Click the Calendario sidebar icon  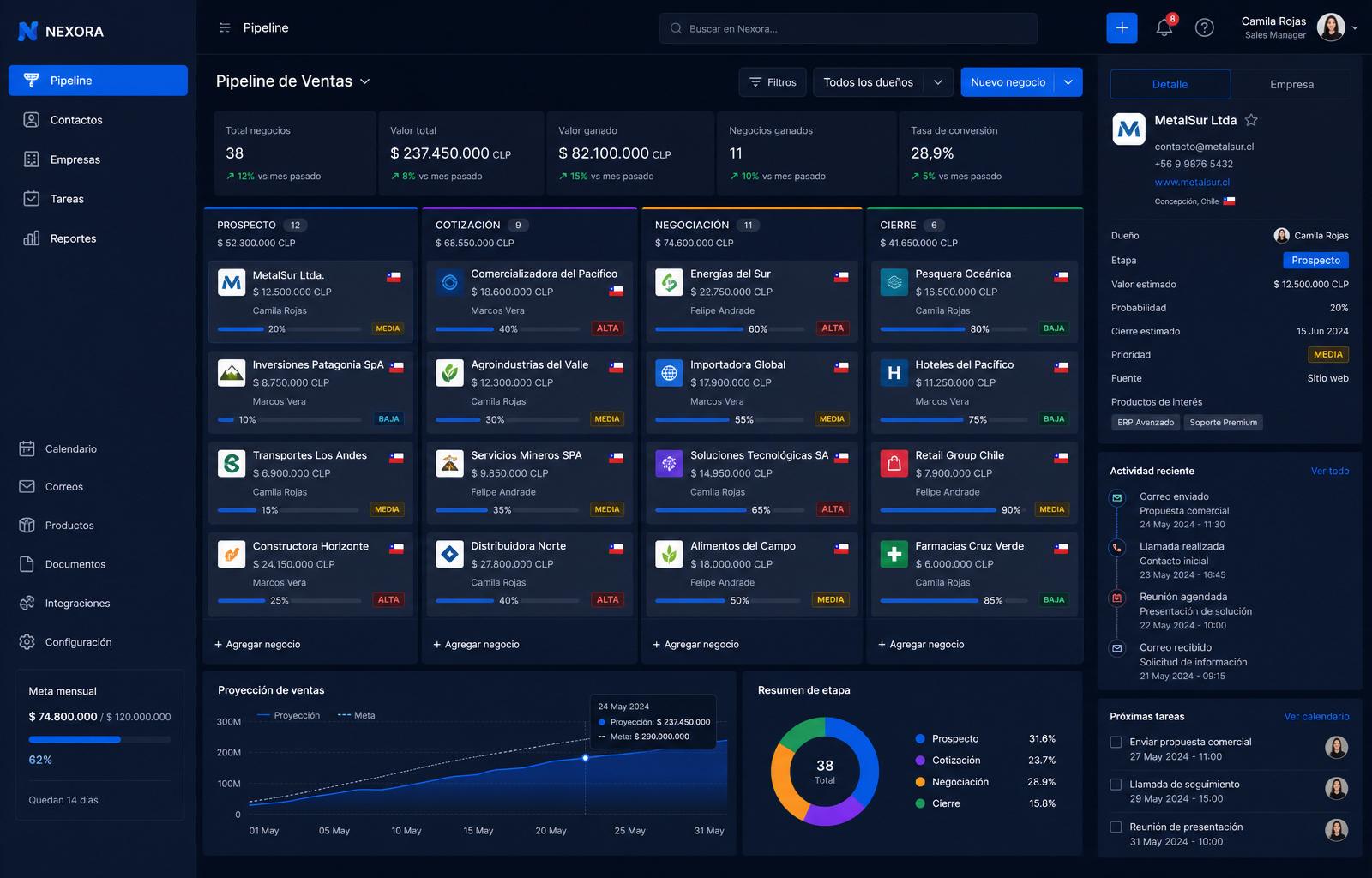[27, 448]
